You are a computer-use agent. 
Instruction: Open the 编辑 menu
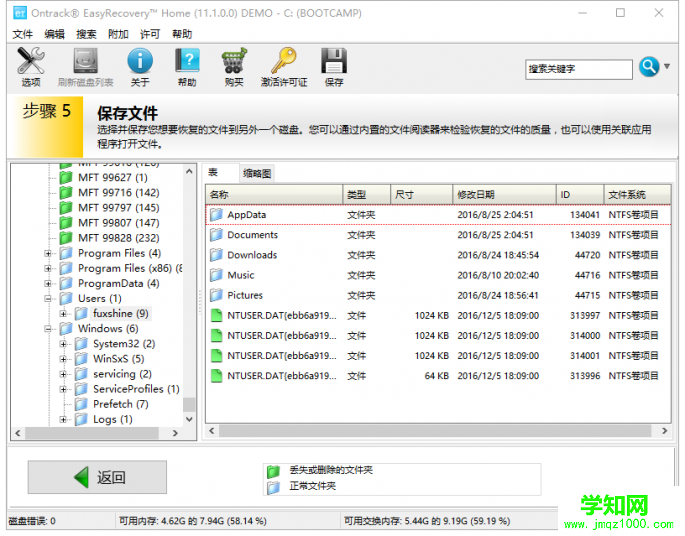tap(54, 34)
